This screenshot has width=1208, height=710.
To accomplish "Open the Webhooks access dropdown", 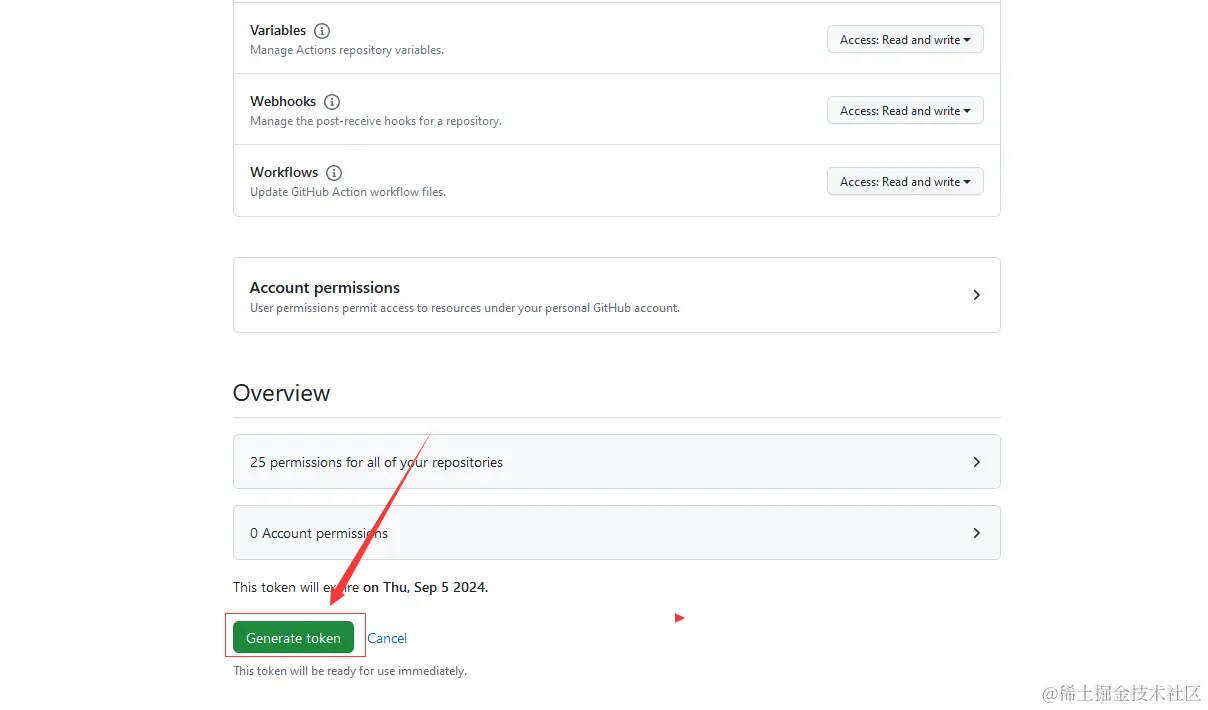I will pyautogui.click(x=905, y=111).
